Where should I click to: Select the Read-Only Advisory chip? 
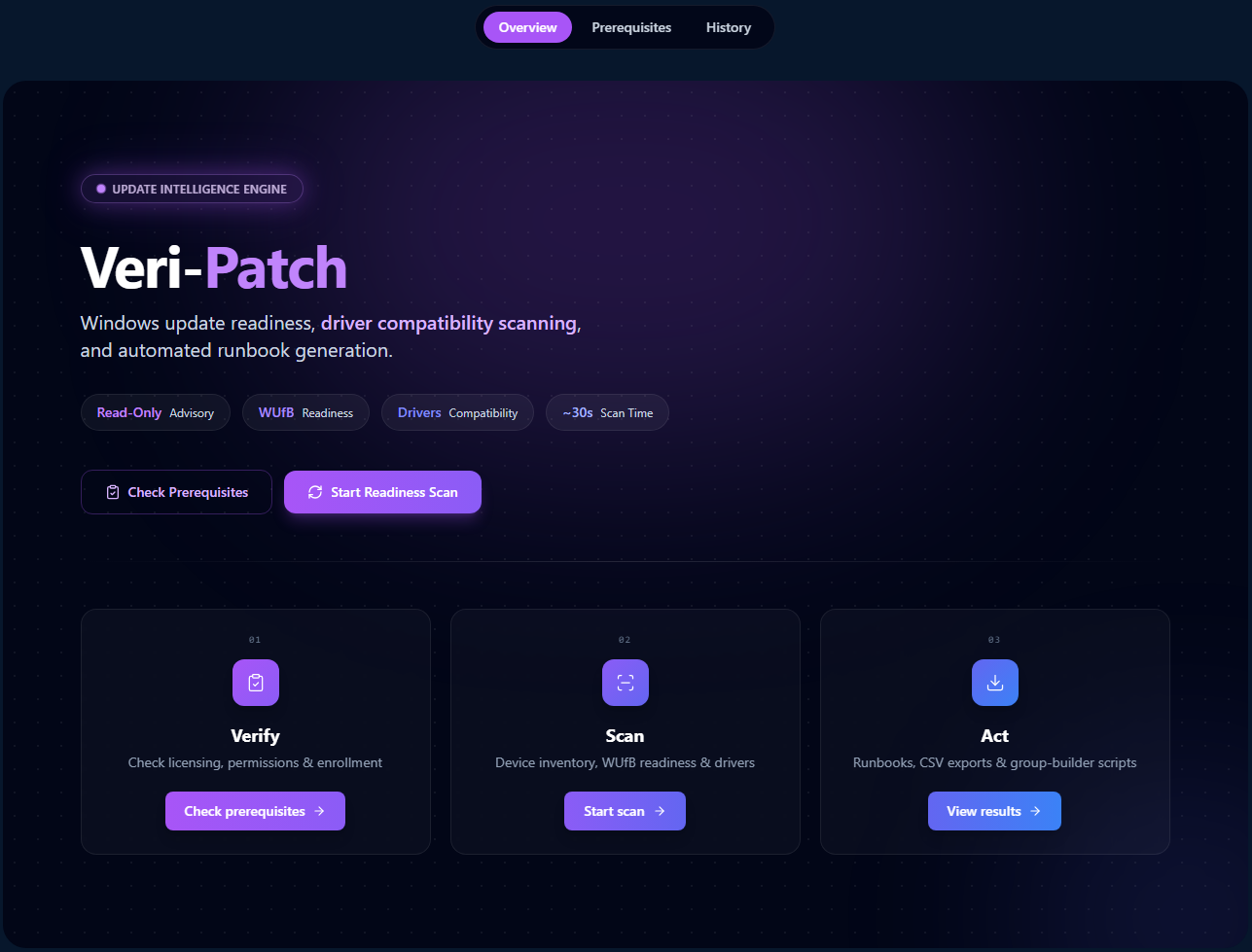tap(155, 412)
